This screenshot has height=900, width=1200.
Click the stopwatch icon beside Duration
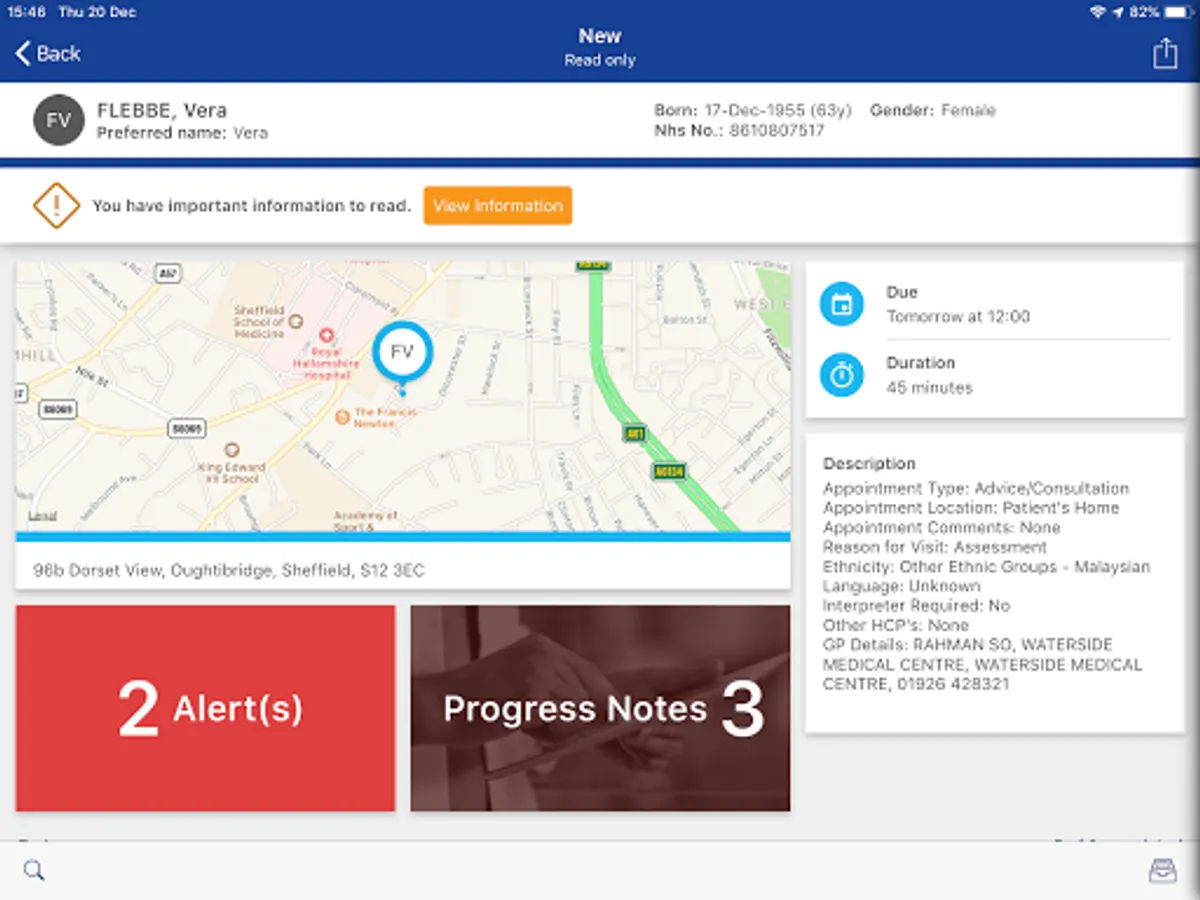tap(842, 375)
